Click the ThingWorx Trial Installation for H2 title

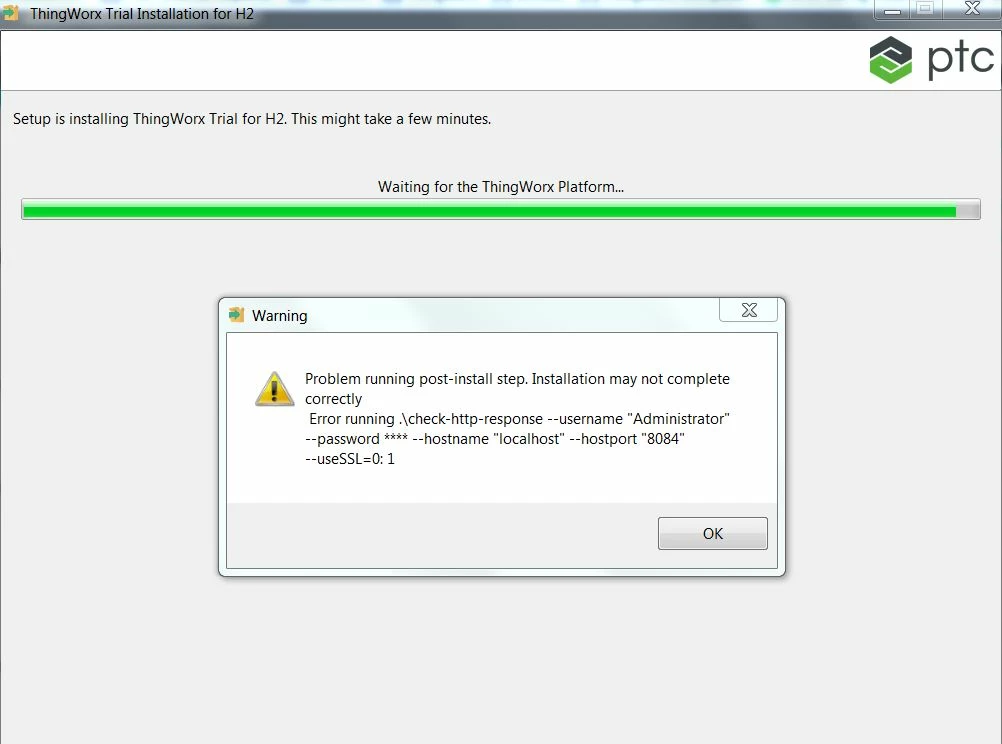(x=142, y=13)
